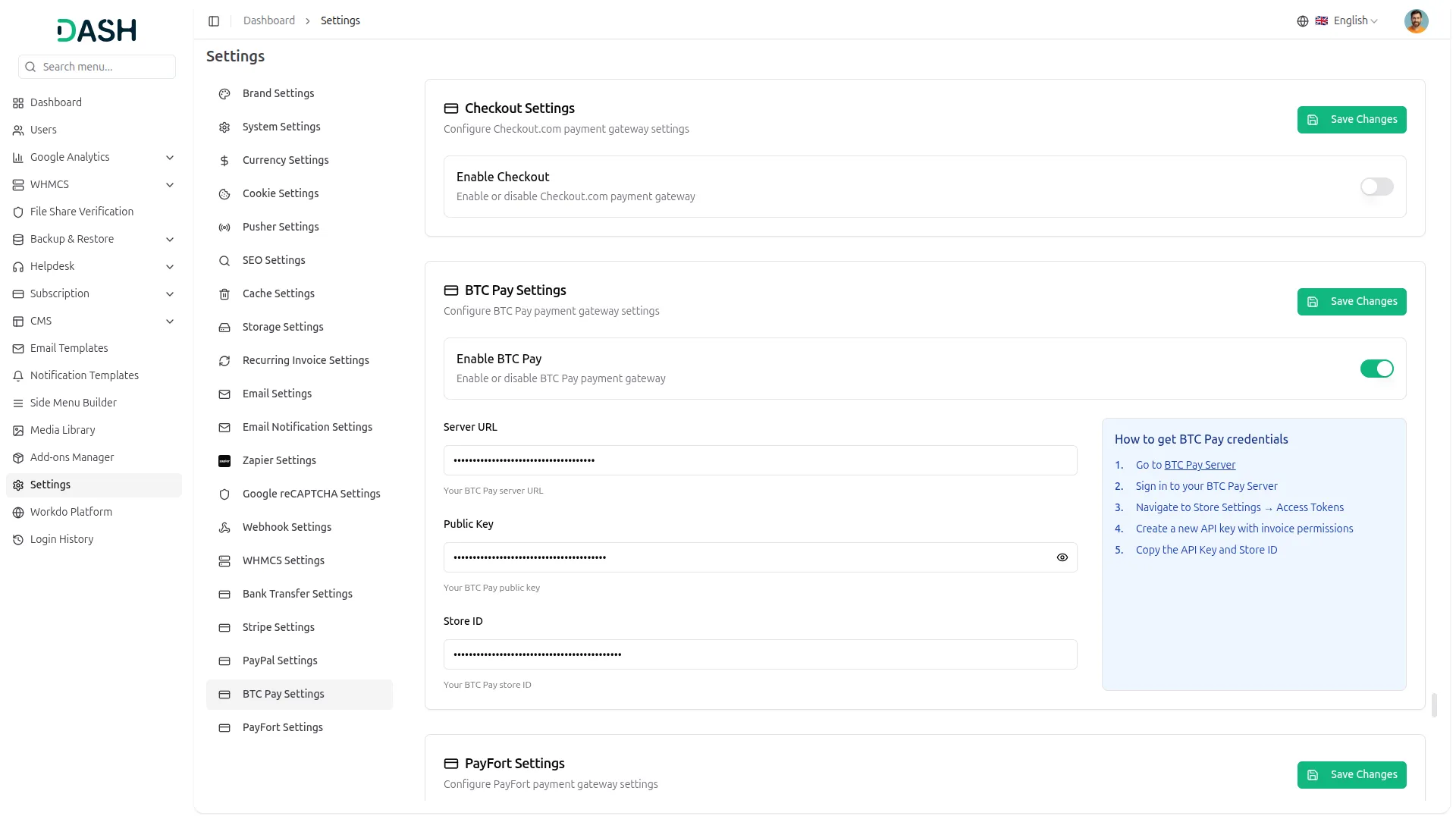Click the Add-ons Manager box icon
The width and height of the screenshot is (1456, 819).
pyautogui.click(x=18, y=458)
